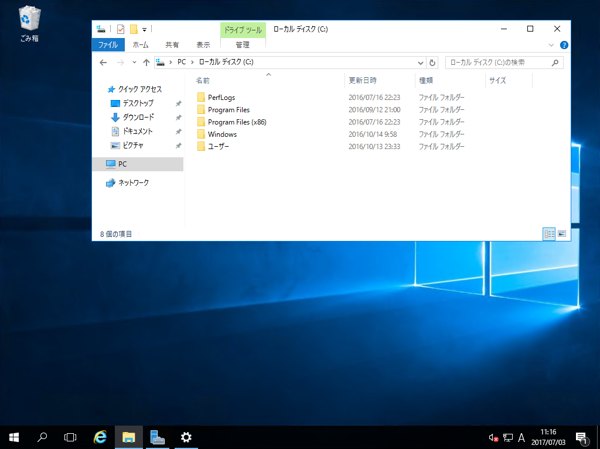
Task: Switch to large icons view in status bar
Action: coord(562,234)
